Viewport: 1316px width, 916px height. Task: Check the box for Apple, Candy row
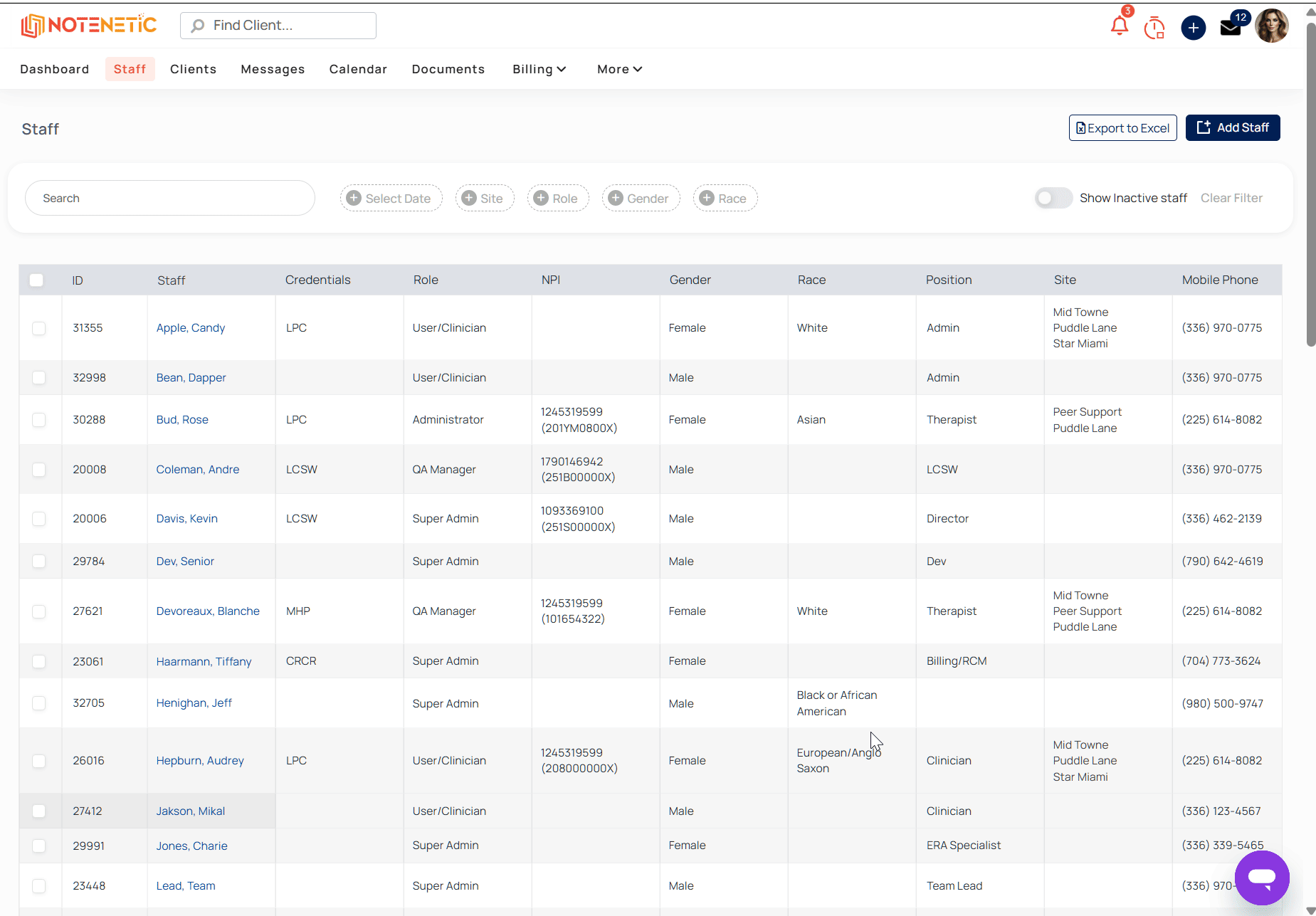pyautogui.click(x=38, y=328)
